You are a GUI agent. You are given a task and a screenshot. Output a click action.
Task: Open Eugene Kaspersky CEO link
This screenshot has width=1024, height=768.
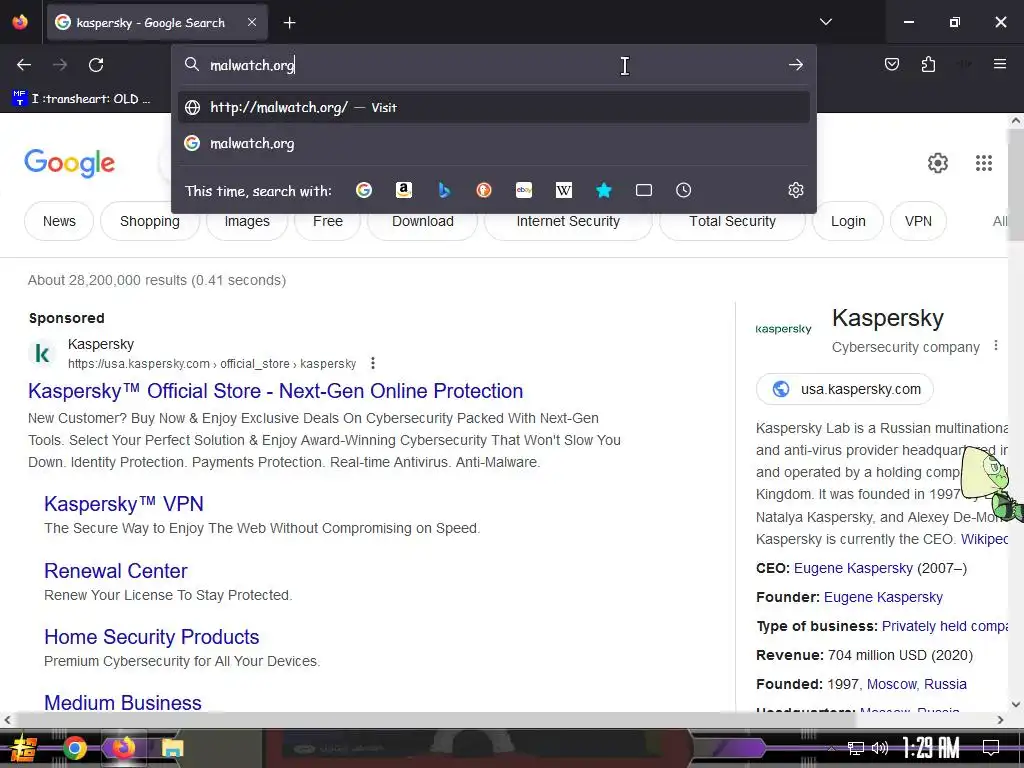(x=853, y=568)
